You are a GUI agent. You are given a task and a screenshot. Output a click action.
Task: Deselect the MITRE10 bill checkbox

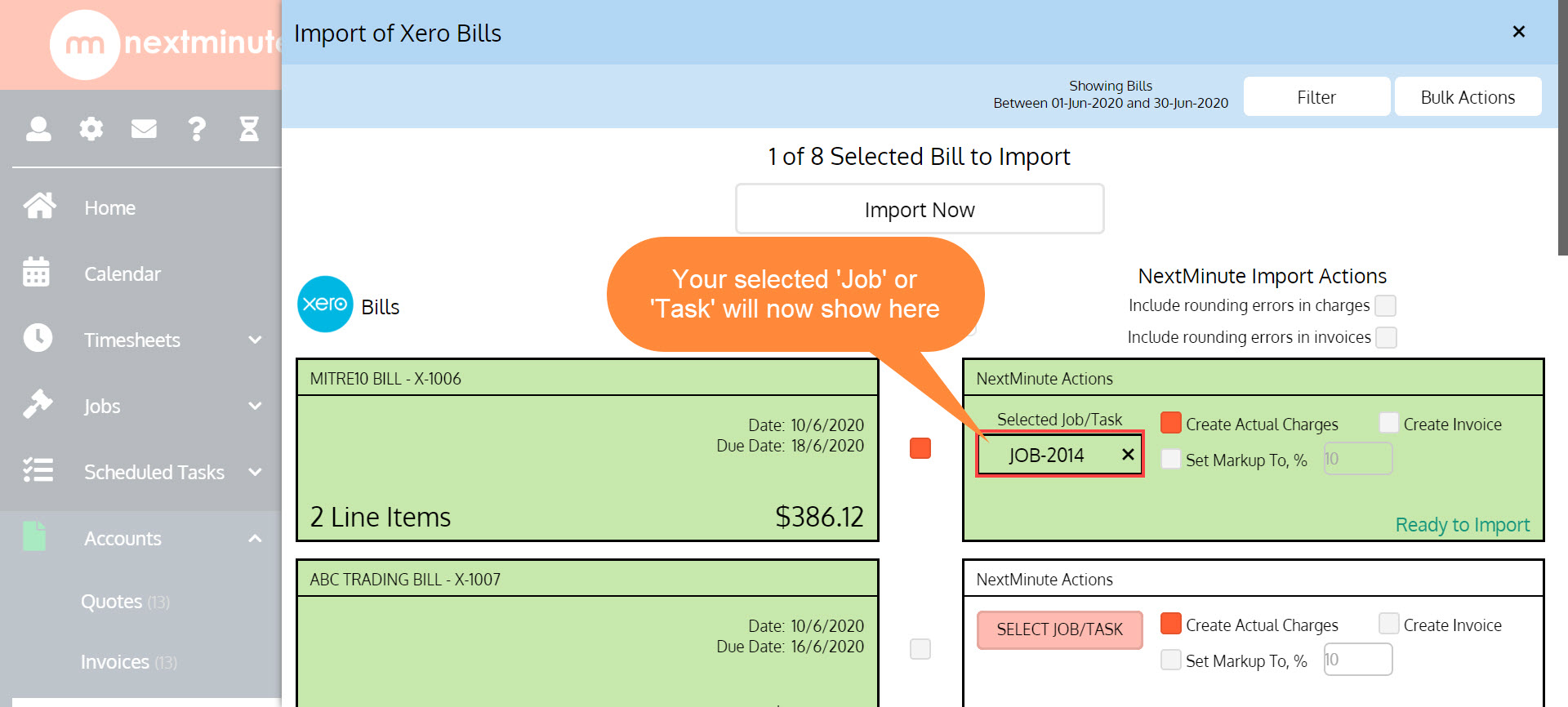coord(920,448)
